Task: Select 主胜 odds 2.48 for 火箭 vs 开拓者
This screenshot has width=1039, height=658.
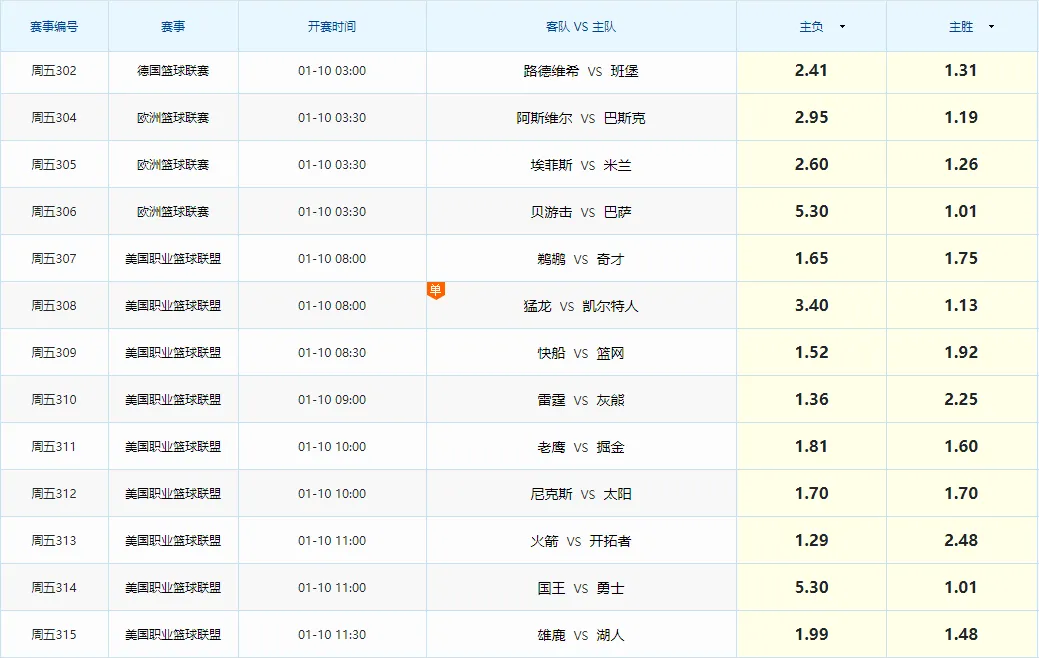Action: pos(961,541)
